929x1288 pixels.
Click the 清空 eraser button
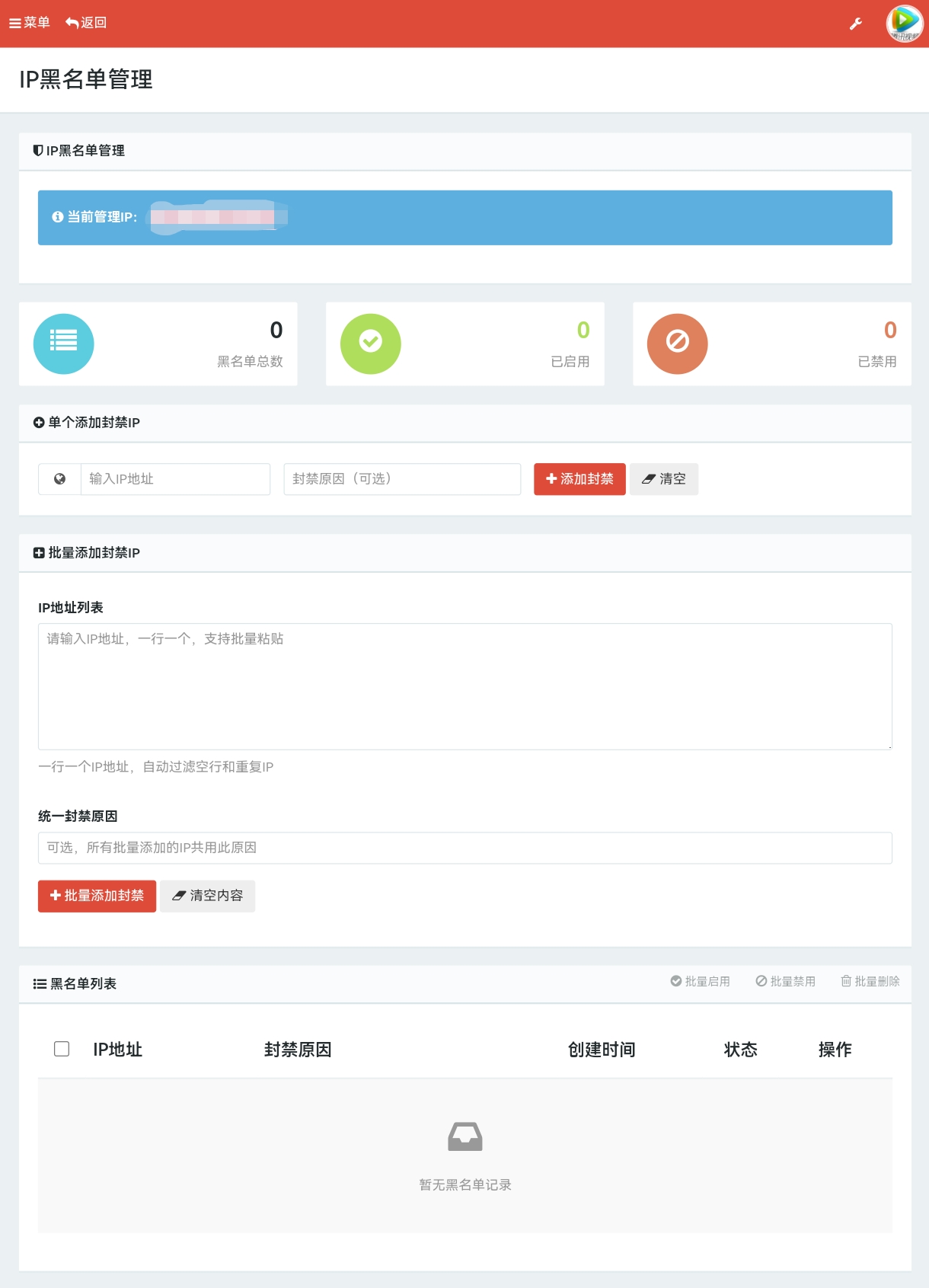664,479
